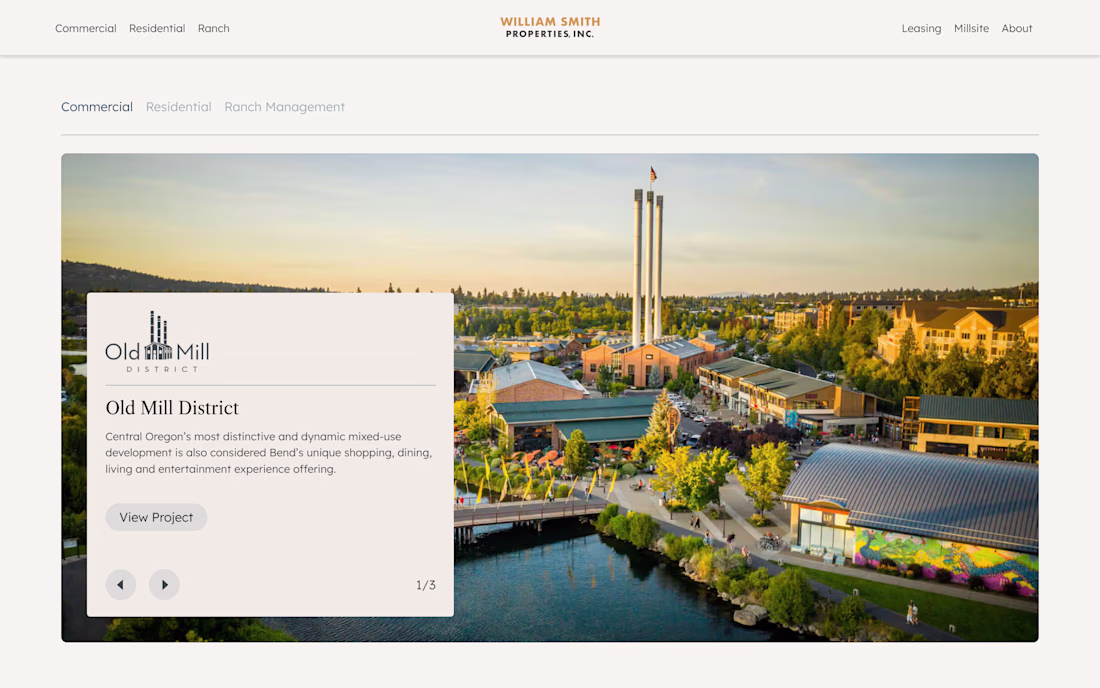Open the About page
The image size is (1100, 688).
pos(1017,28)
